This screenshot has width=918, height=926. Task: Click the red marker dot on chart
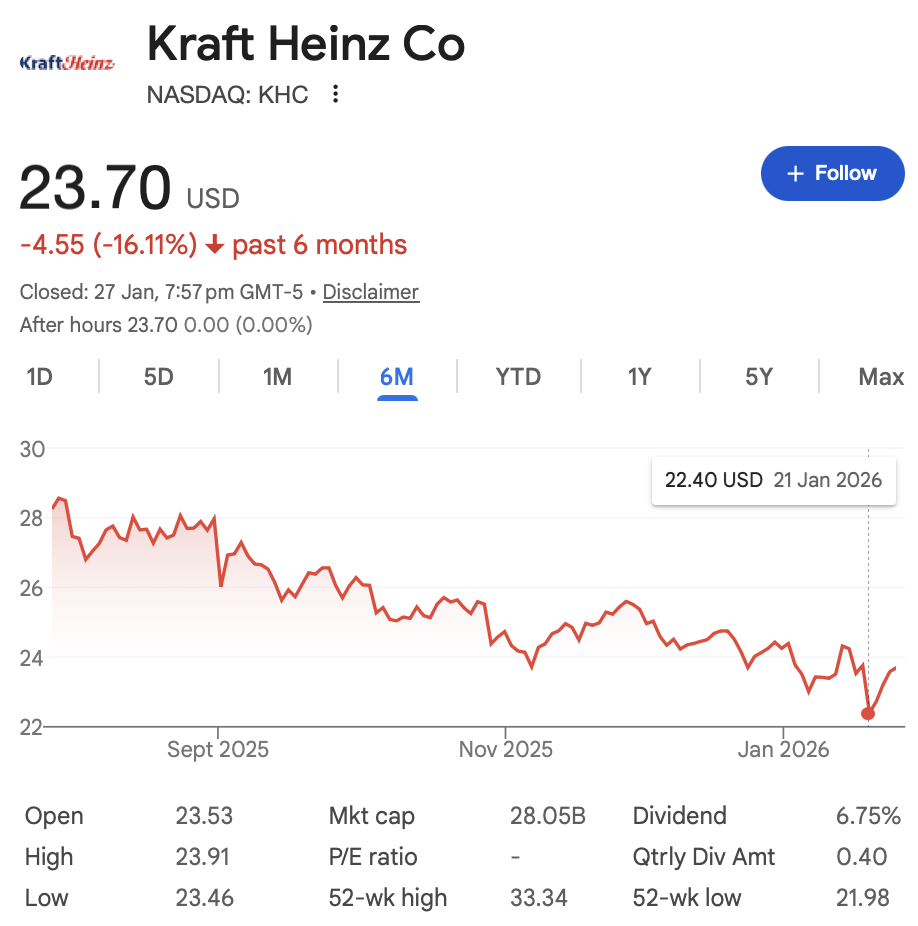point(868,713)
